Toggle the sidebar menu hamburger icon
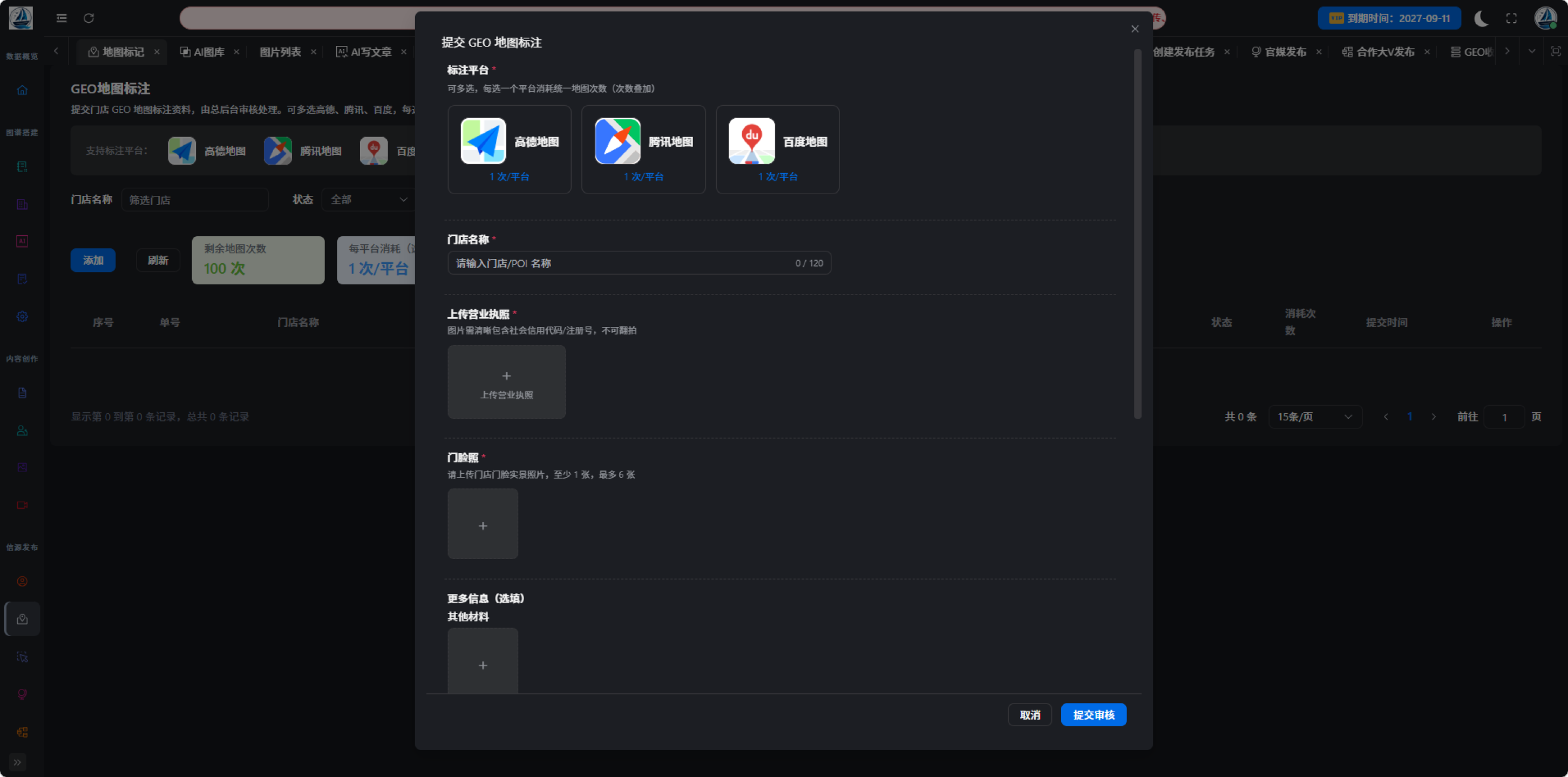 62,18
